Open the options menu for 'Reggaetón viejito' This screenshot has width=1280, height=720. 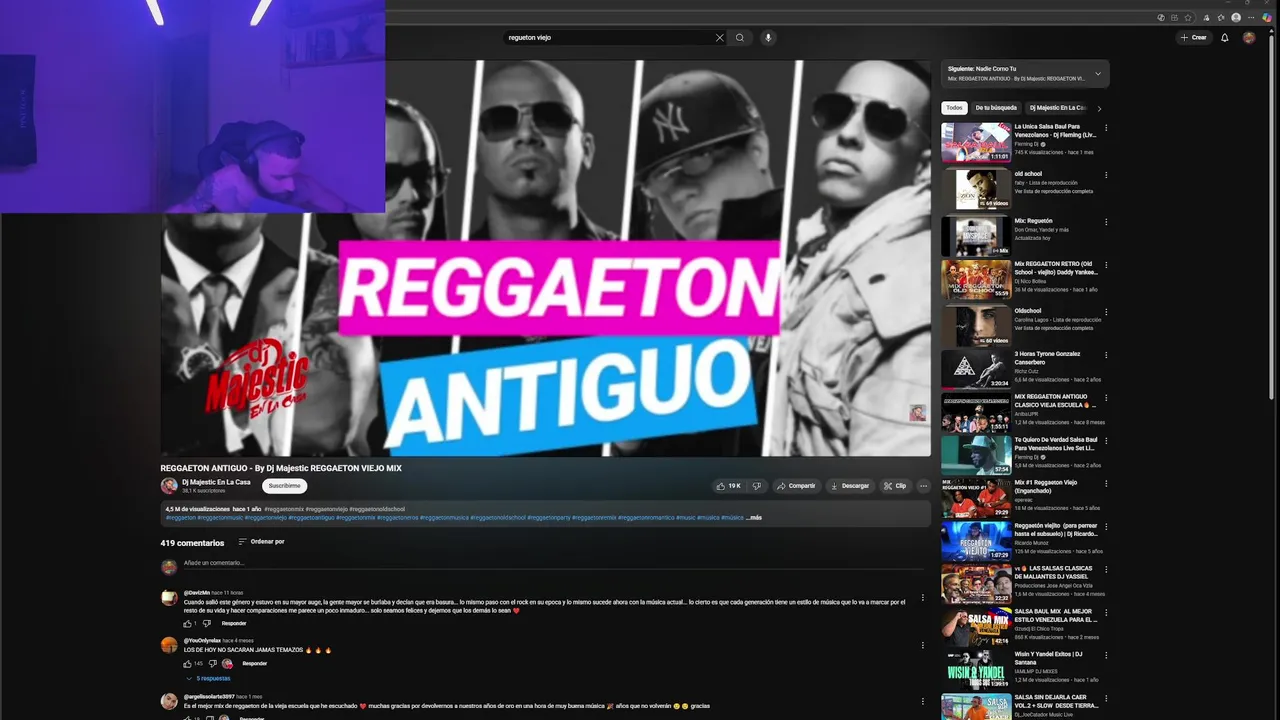point(1106,528)
